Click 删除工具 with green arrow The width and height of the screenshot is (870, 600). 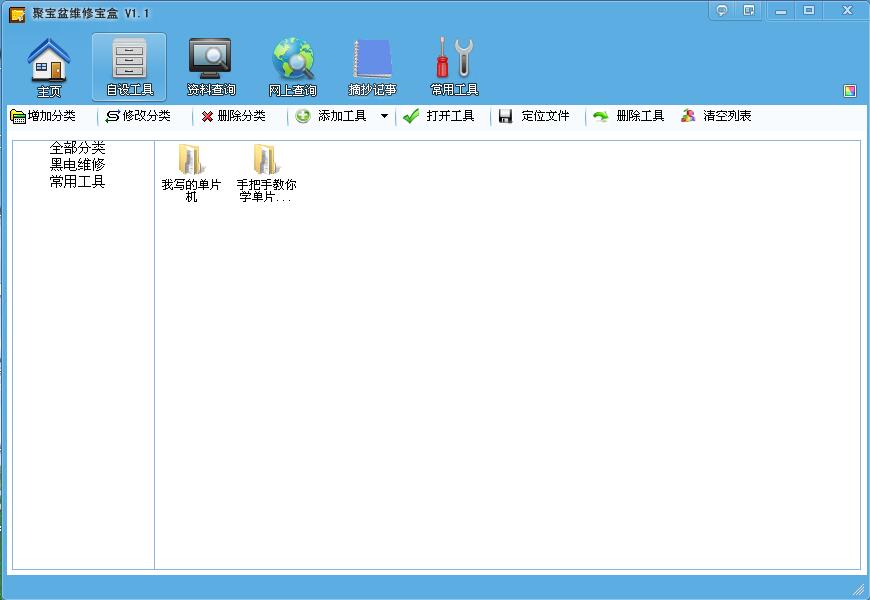coord(629,116)
